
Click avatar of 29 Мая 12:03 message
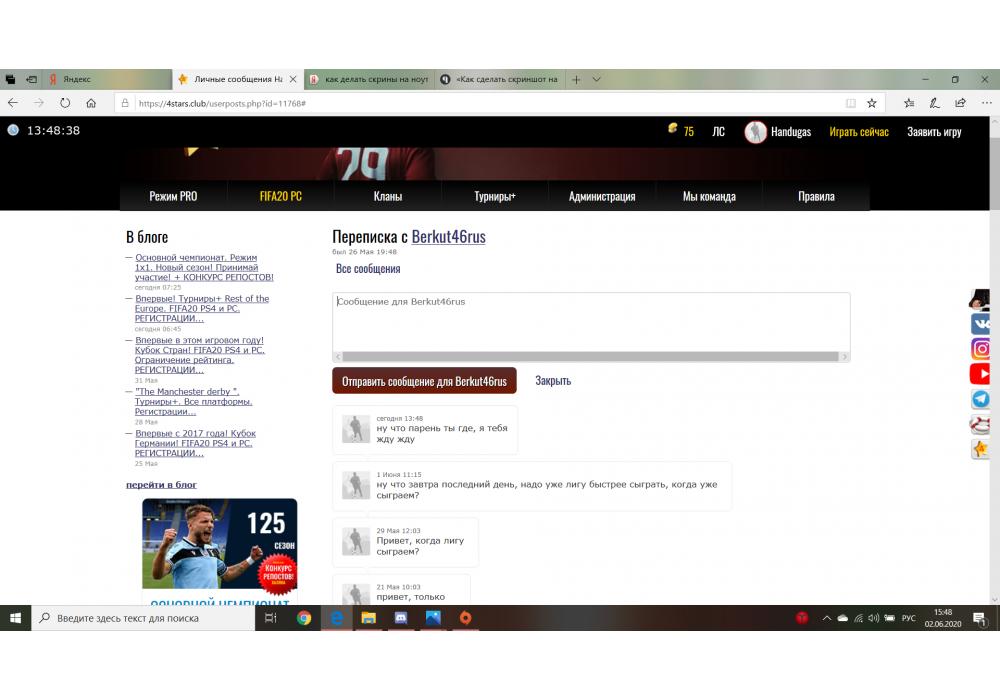click(x=355, y=541)
